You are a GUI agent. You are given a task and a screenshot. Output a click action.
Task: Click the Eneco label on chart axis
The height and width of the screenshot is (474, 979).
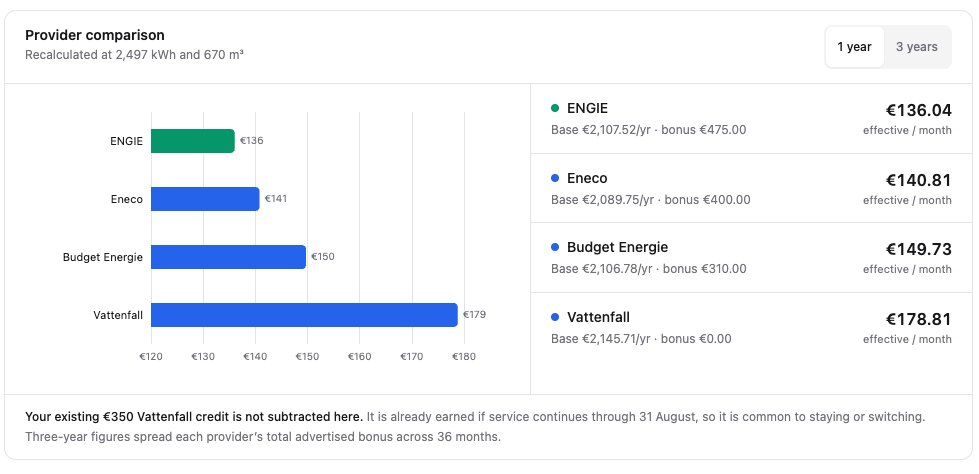coord(126,199)
